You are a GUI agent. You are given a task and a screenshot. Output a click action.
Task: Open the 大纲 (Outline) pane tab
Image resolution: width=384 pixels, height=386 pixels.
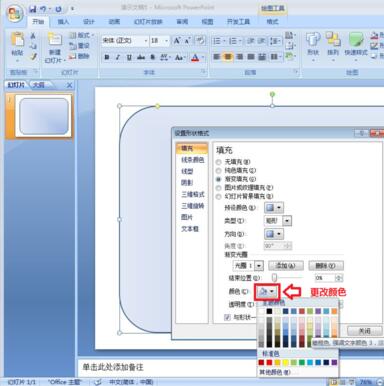pyautogui.click(x=39, y=85)
